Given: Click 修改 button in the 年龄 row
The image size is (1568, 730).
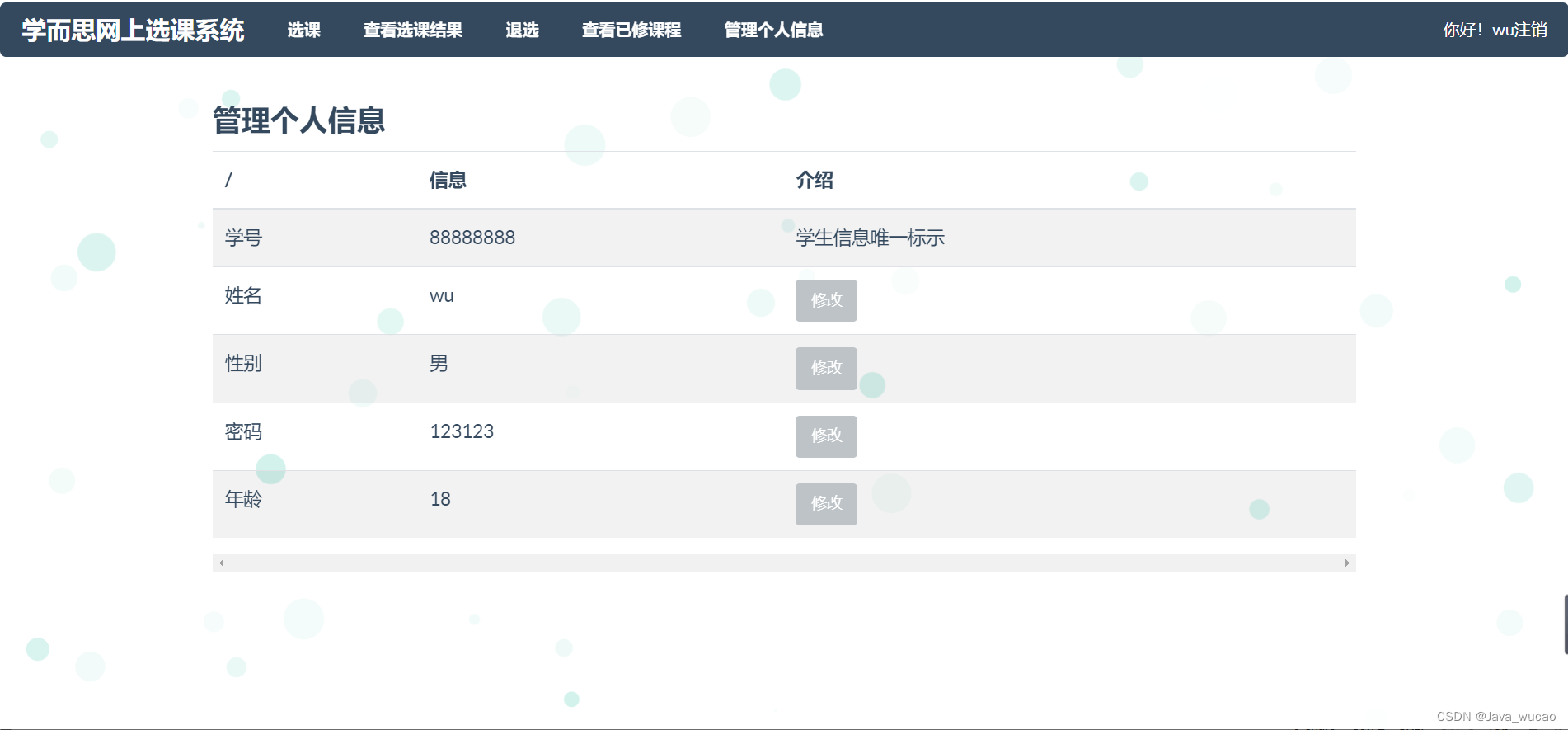Looking at the screenshot, I should (x=826, y=504).
